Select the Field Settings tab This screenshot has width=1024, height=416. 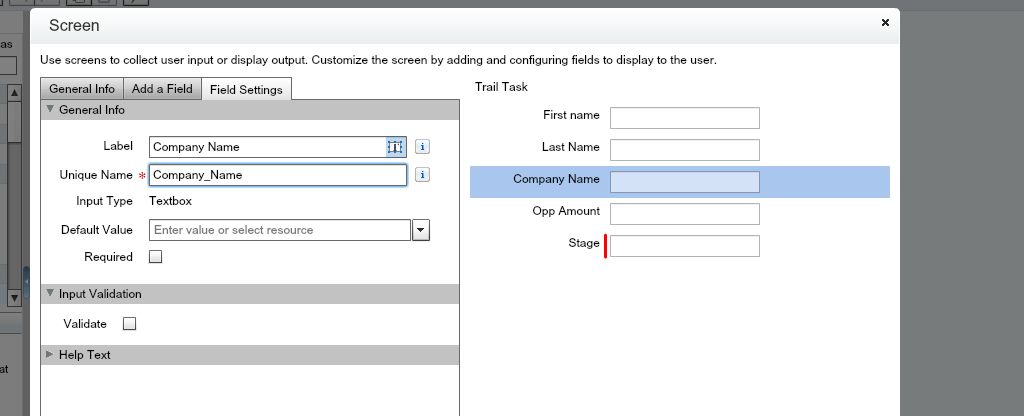pos(246,90)
